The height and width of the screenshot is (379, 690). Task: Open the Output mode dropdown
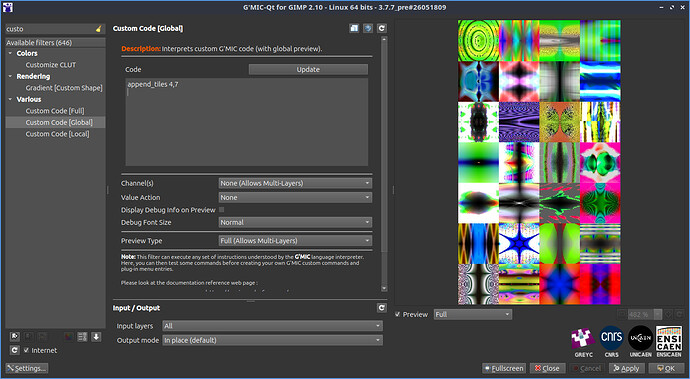[x=272, y=340]
